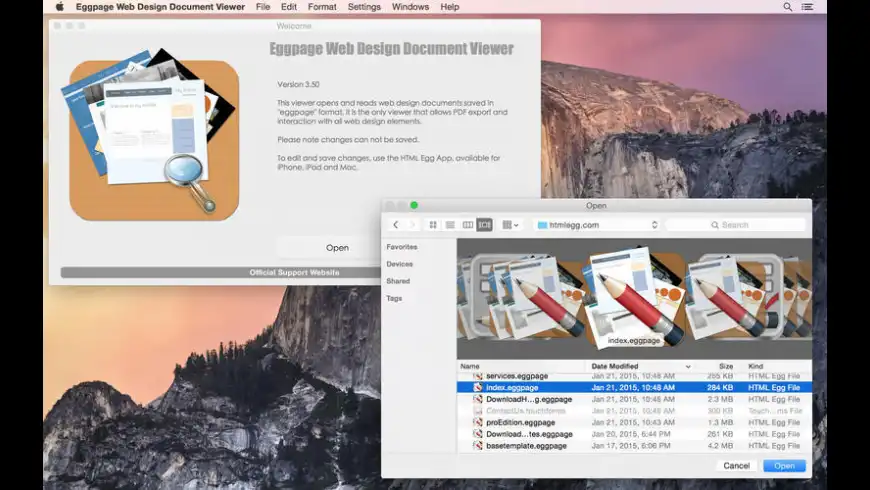This screenshot has height=490, width=870.
Task: Click folder icon in htmlegg.com popup
Action: (x=542, y=225)
